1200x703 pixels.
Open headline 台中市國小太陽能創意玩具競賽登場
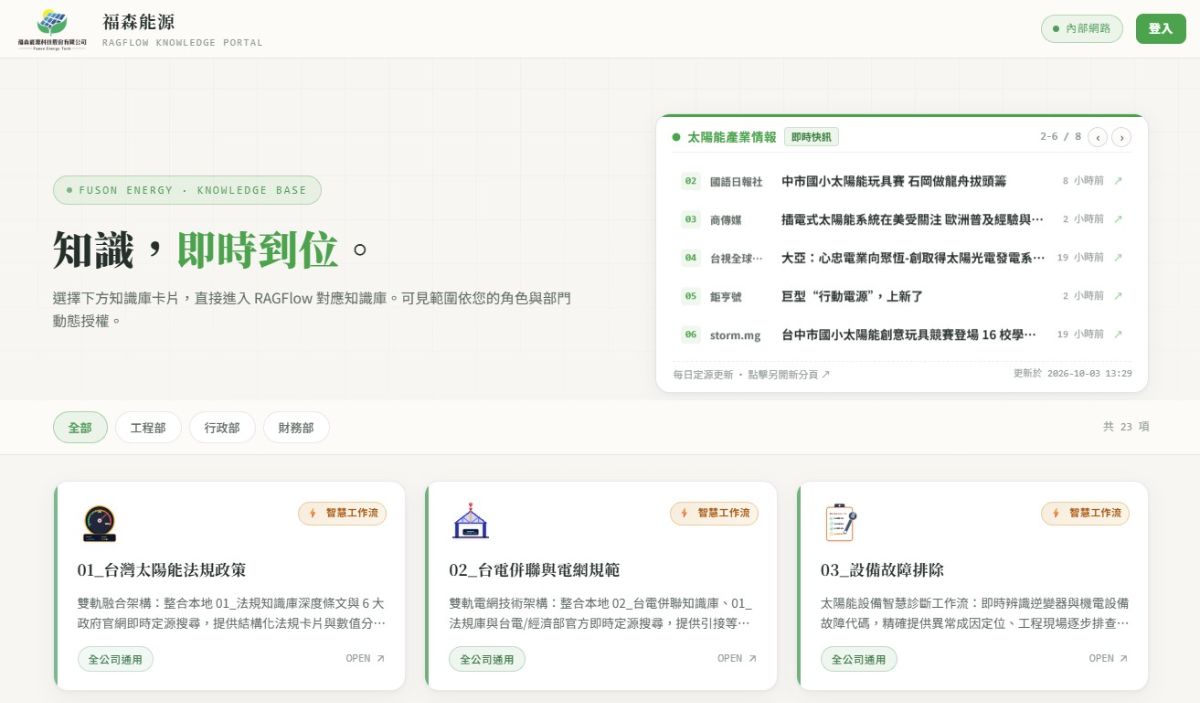coord(909,334)
